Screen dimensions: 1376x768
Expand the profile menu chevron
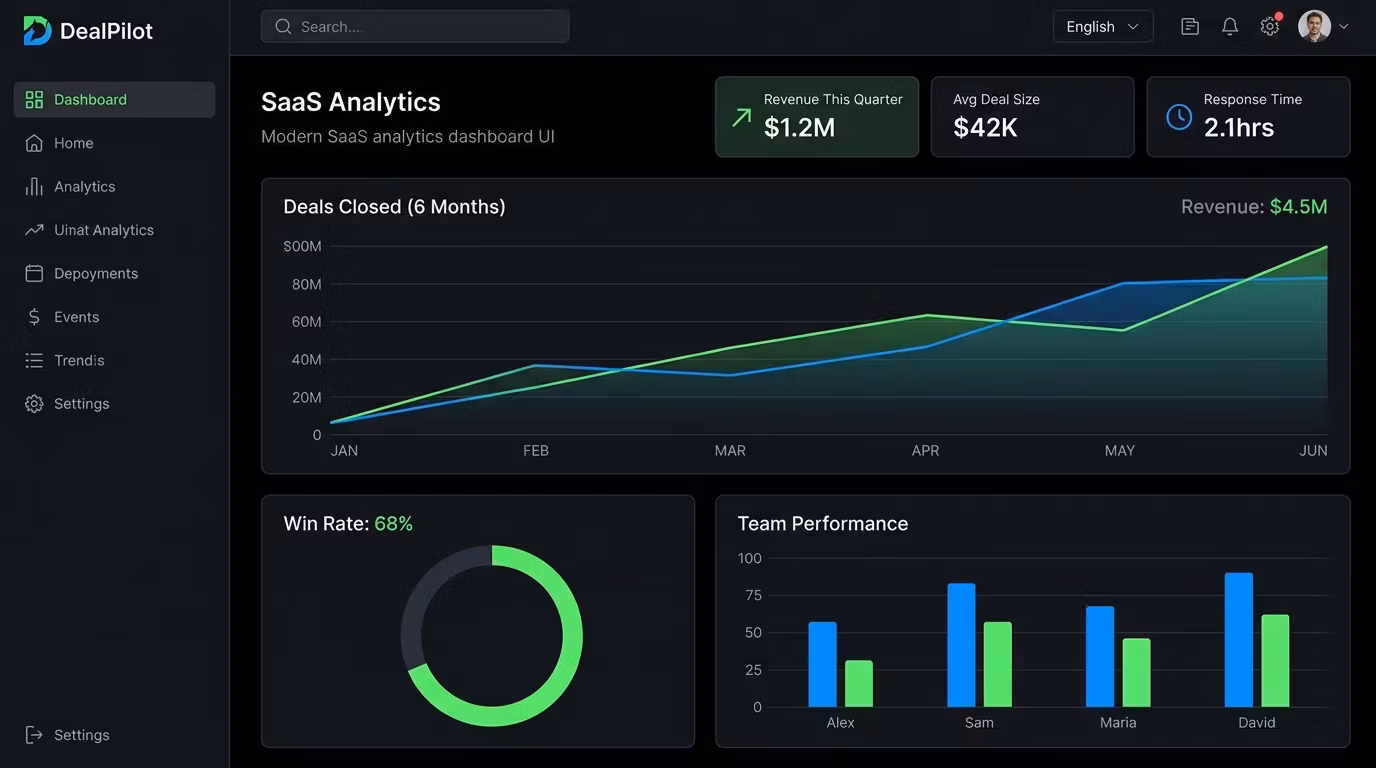pos(1344,27)
